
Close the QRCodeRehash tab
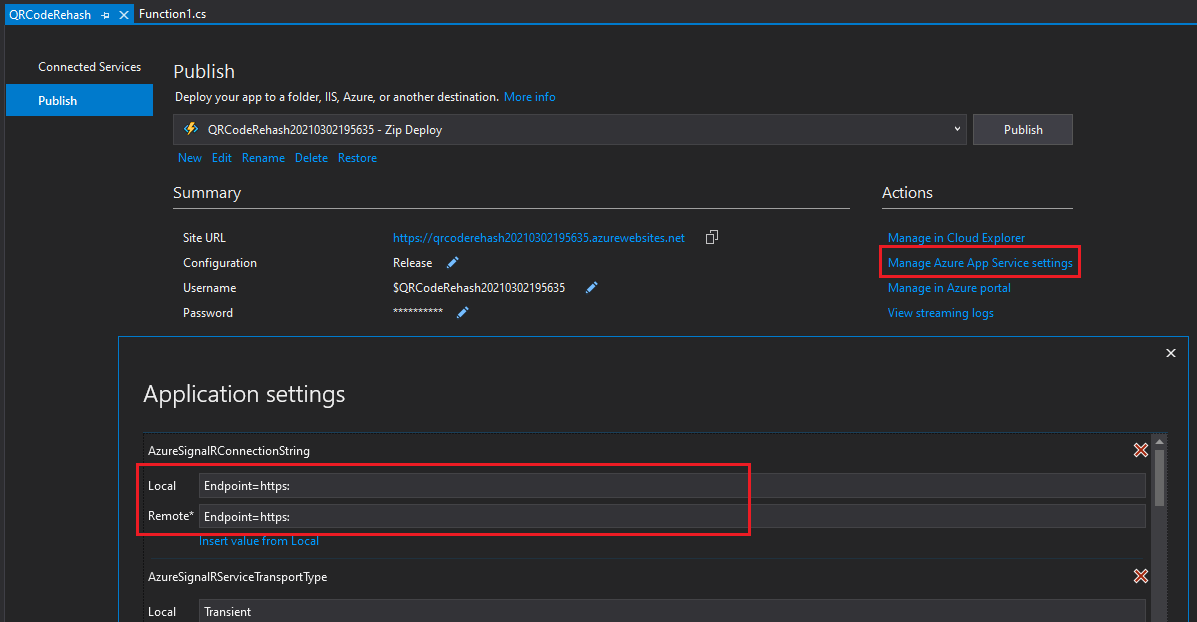124,15
